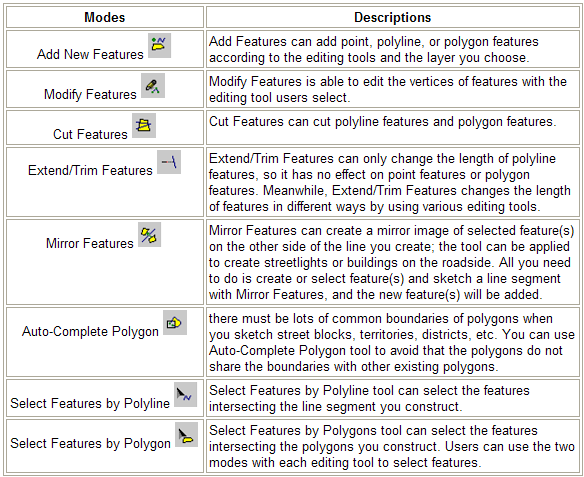Image resolution: width=584 pixels, height=477 pixels.
Task: Activate the Extend/Trim Features icon
Action: click(x=169, y=162)
